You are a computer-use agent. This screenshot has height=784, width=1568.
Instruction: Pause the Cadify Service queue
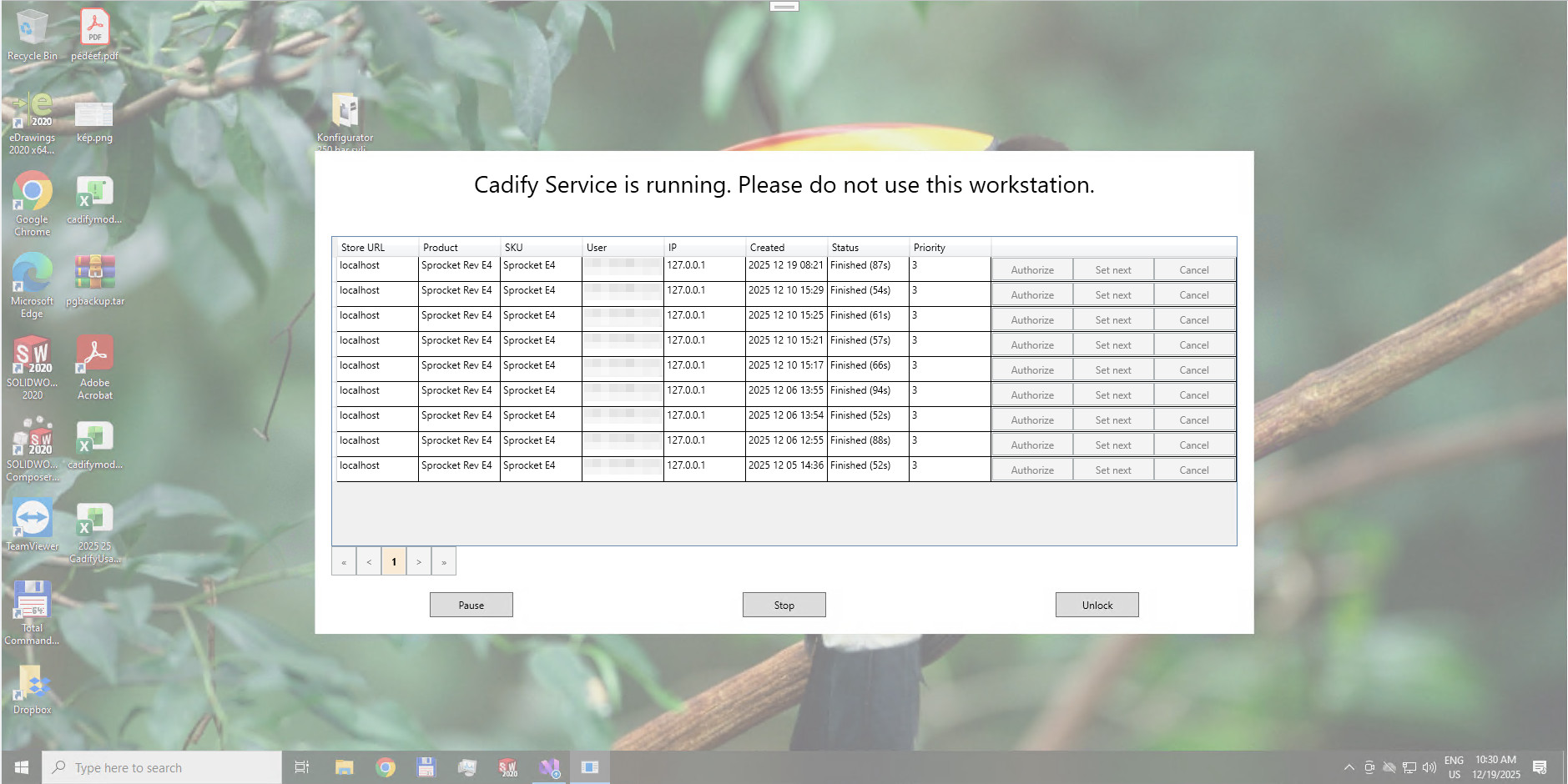point(471,604)
